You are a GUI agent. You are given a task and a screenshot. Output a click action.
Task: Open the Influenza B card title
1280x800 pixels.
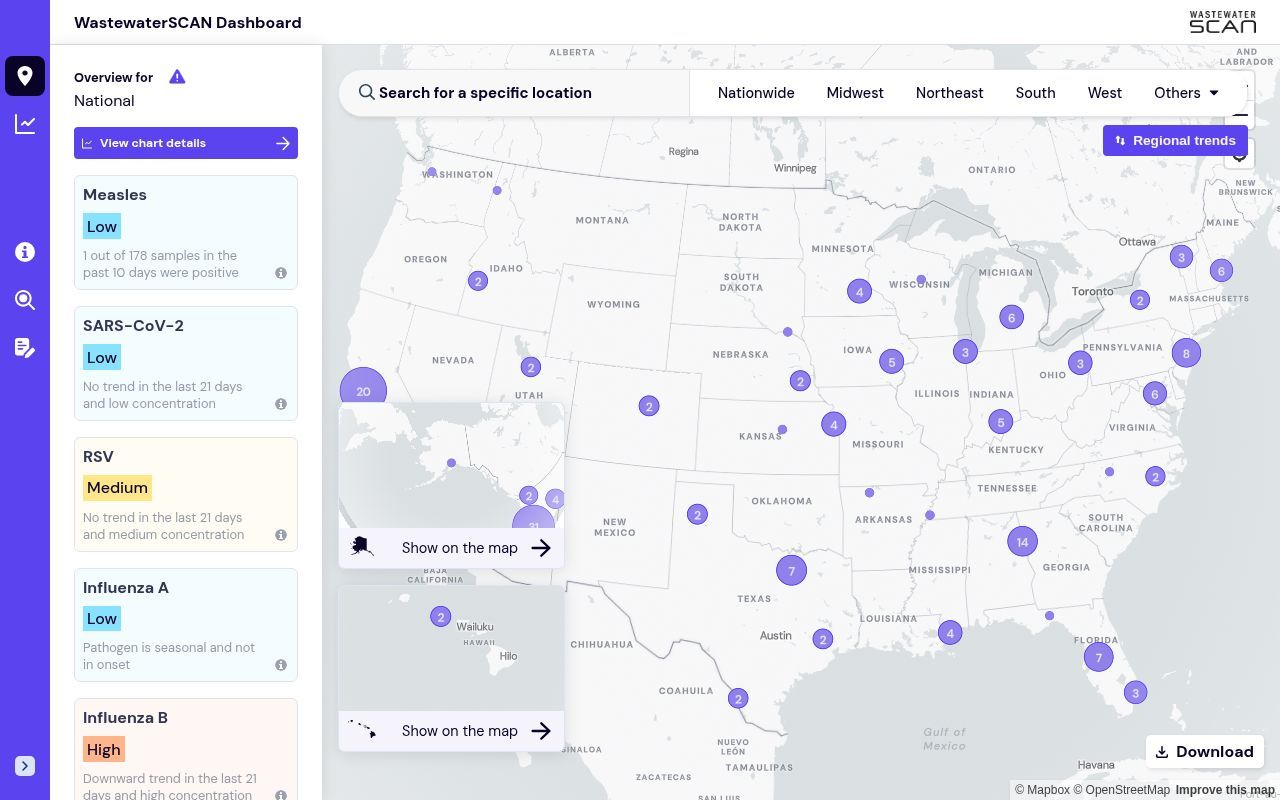pyautogui.click(x=125, y=717)
